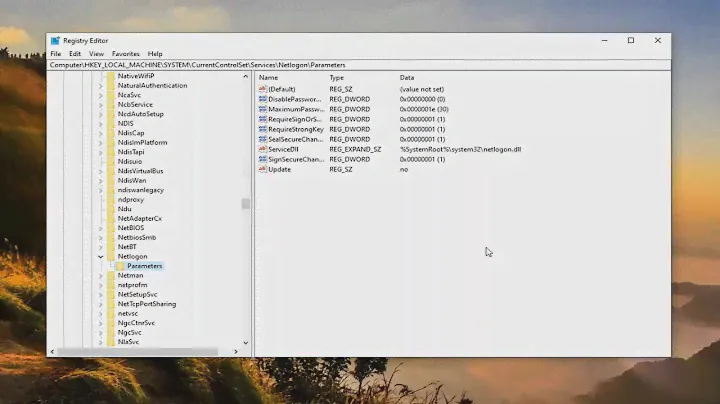Select the Parameters folder icon
This screenshot has height=404, width=720.
(x=120, y=266)
